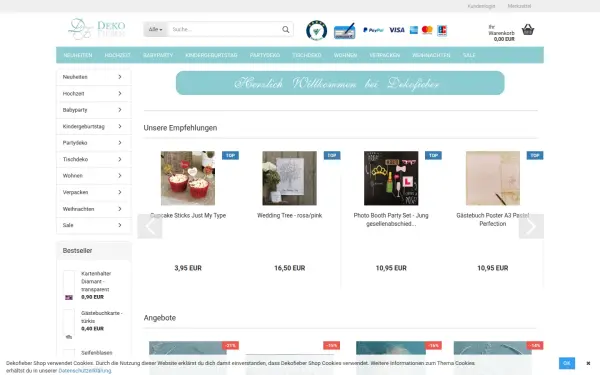This screenshot has width=600, height=375.
Task: Show previous recommended products with left arrow
Action: 150,227
